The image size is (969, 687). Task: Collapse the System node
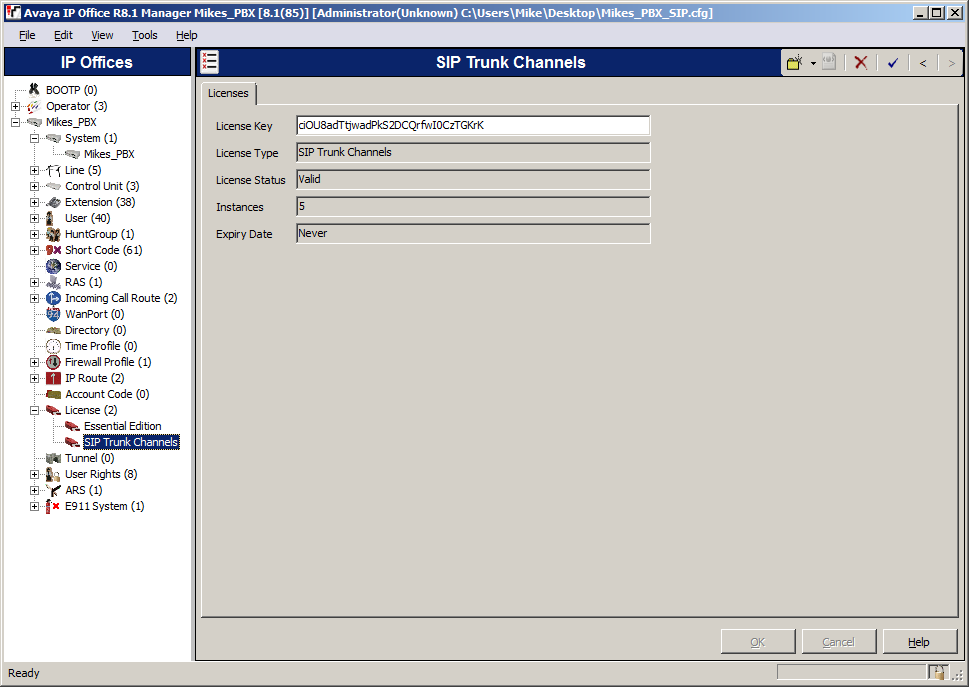click(35, 138)
